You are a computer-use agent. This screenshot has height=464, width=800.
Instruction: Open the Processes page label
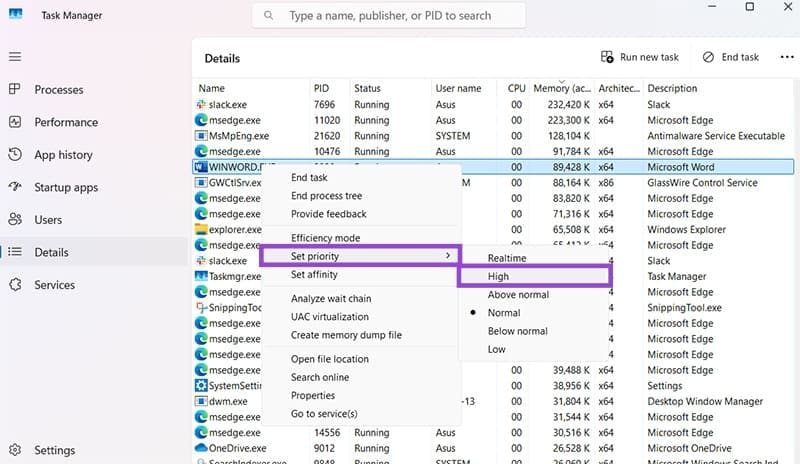(59, 90)
